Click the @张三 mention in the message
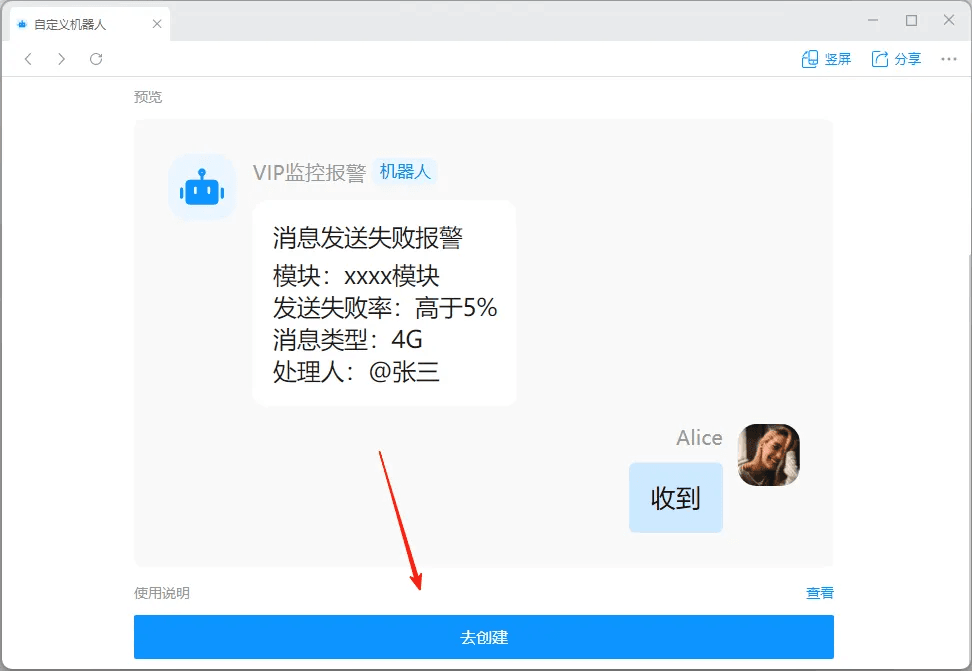Image resolution: width=972 pixels, height=671 pixels. click(x=404, y=372)
